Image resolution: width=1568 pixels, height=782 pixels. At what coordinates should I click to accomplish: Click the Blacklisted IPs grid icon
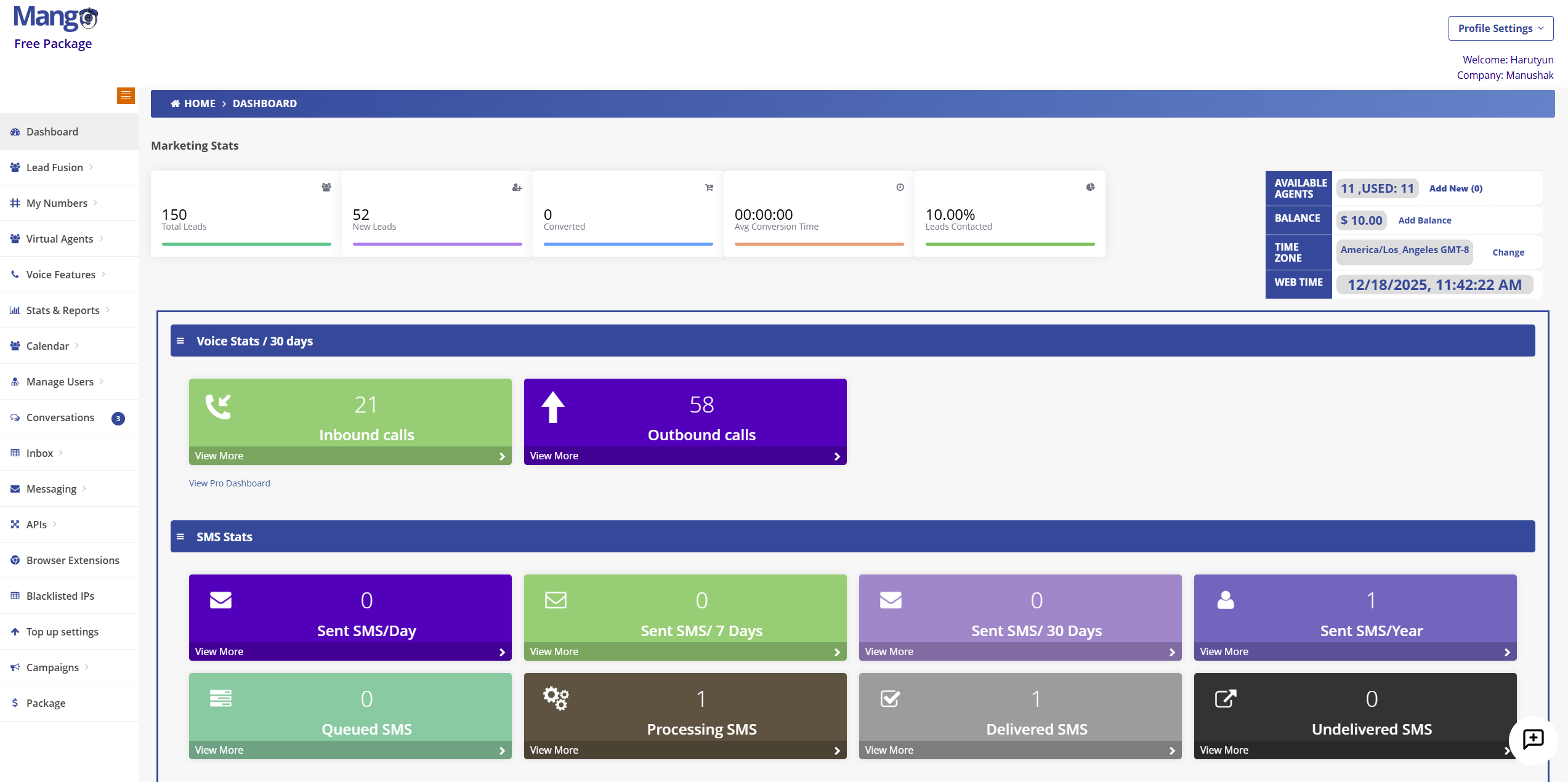pos(15,595)
